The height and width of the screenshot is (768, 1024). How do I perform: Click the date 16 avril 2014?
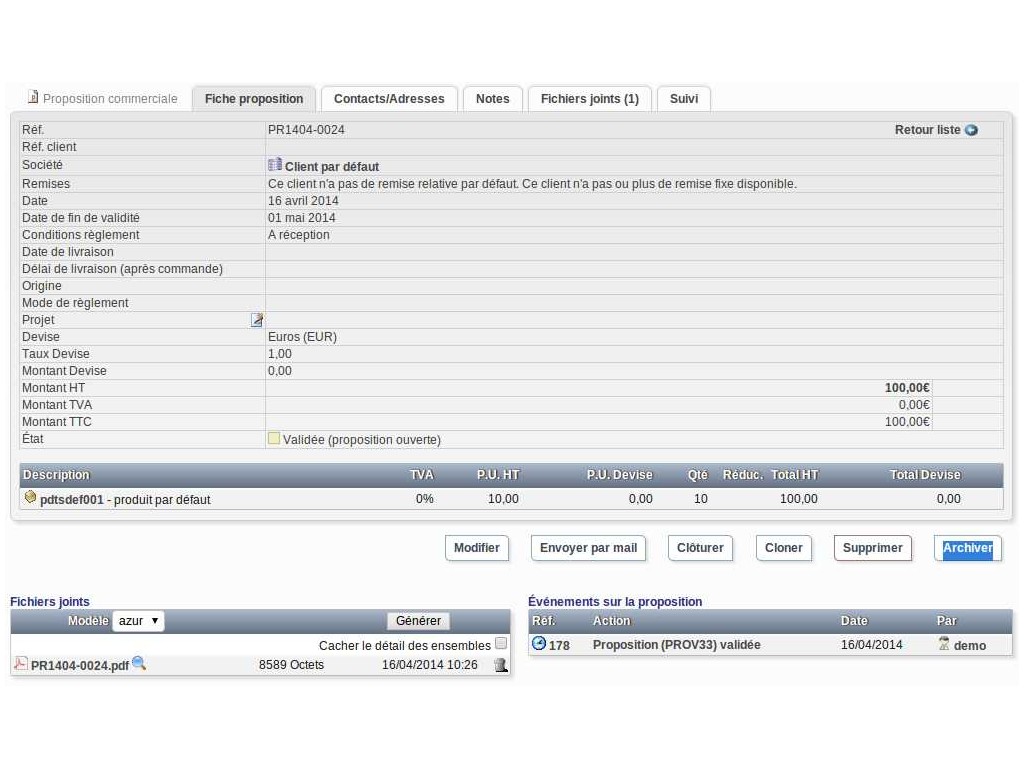click(303, 200)
